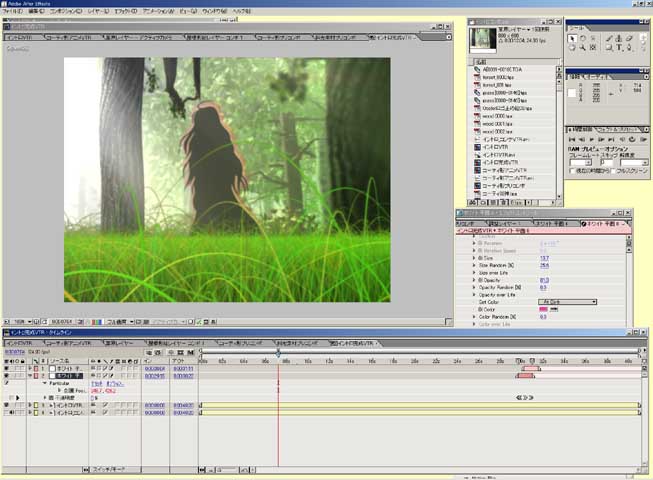This screenshot has width=653, height=480.
Task: Open magnification dropdown below composition viewer
Action: click(x=22, y=322)
